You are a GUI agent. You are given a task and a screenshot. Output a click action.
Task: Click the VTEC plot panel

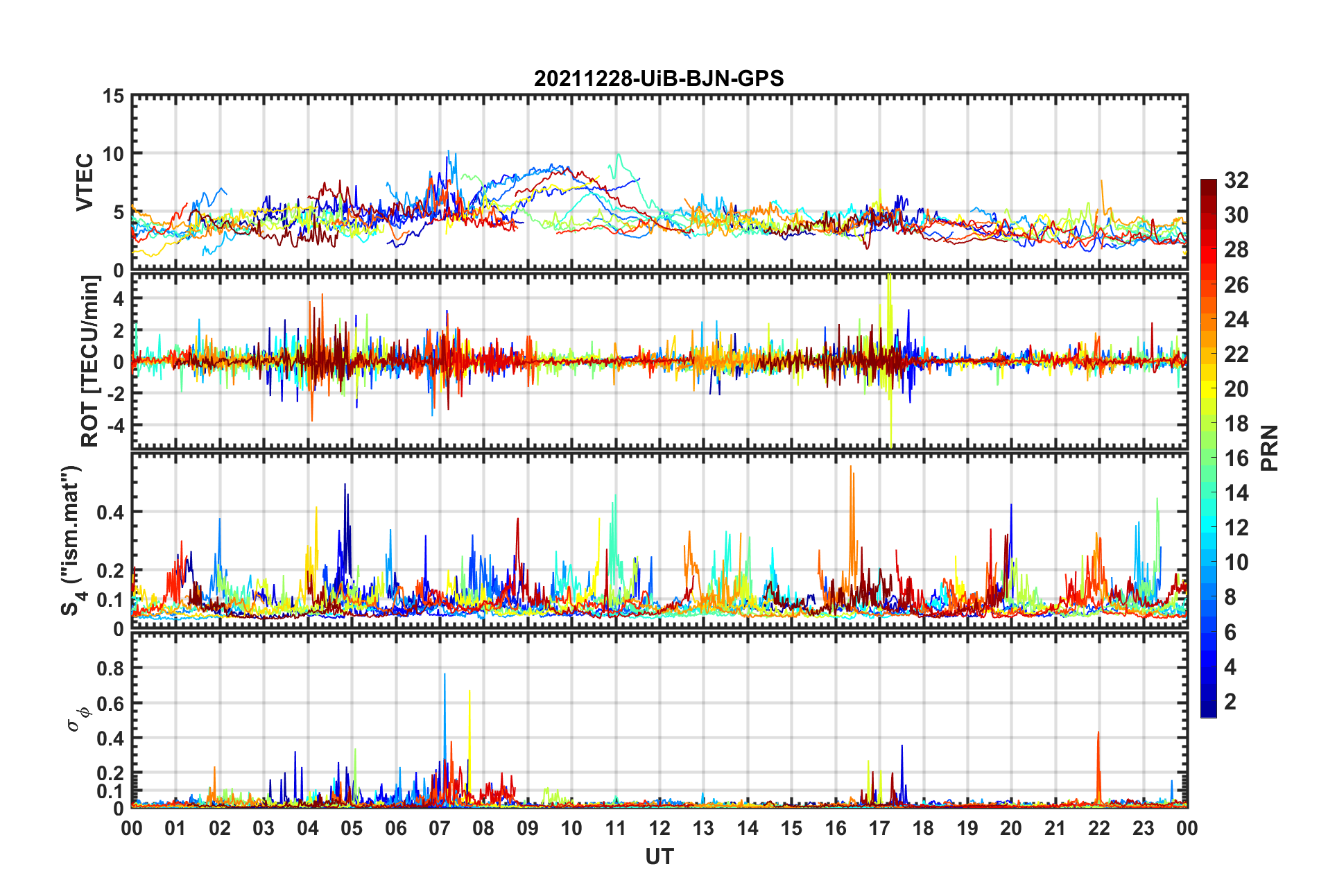(x=659, y=183)
